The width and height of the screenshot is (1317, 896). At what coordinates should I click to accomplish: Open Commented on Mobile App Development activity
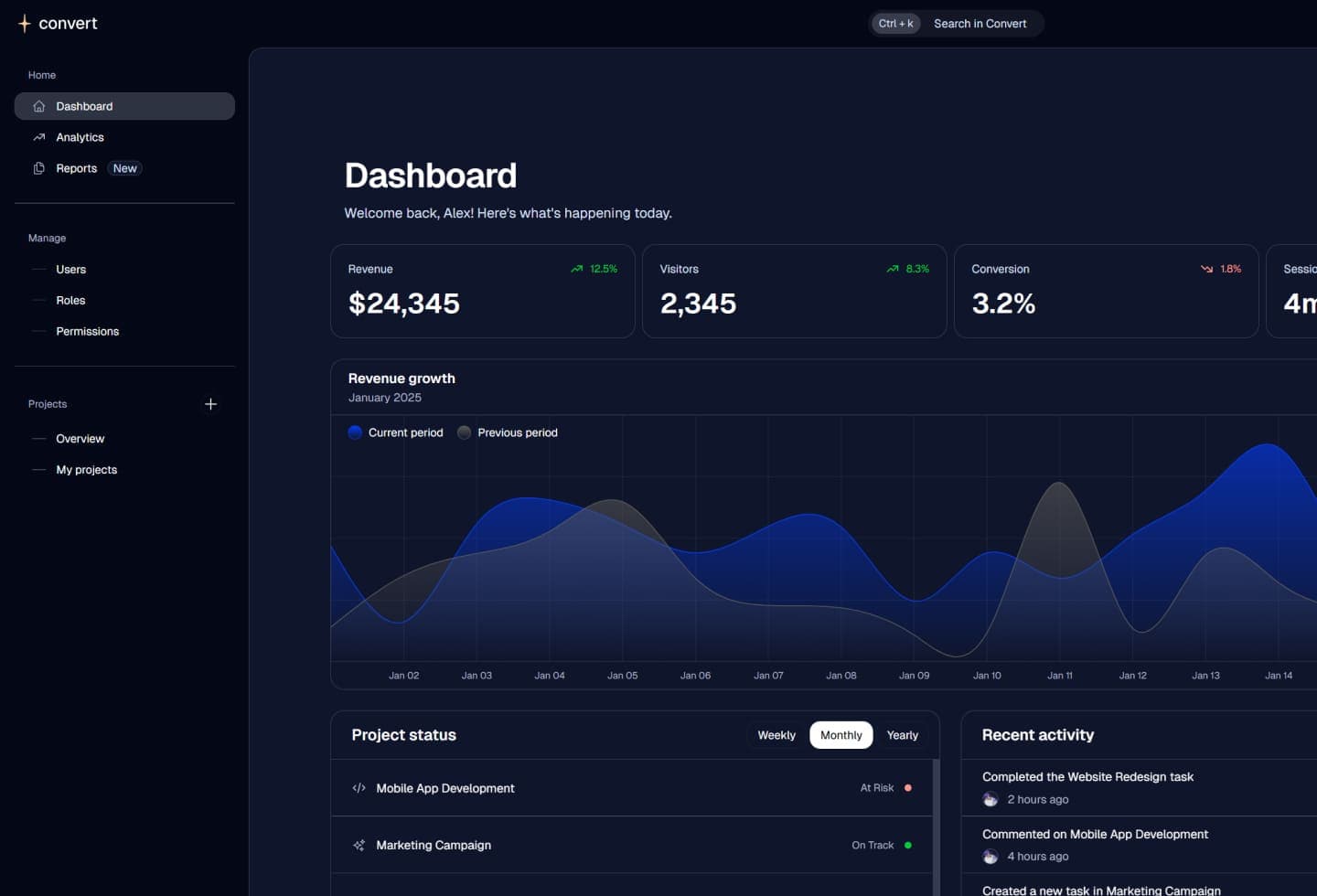[1095, 834]
